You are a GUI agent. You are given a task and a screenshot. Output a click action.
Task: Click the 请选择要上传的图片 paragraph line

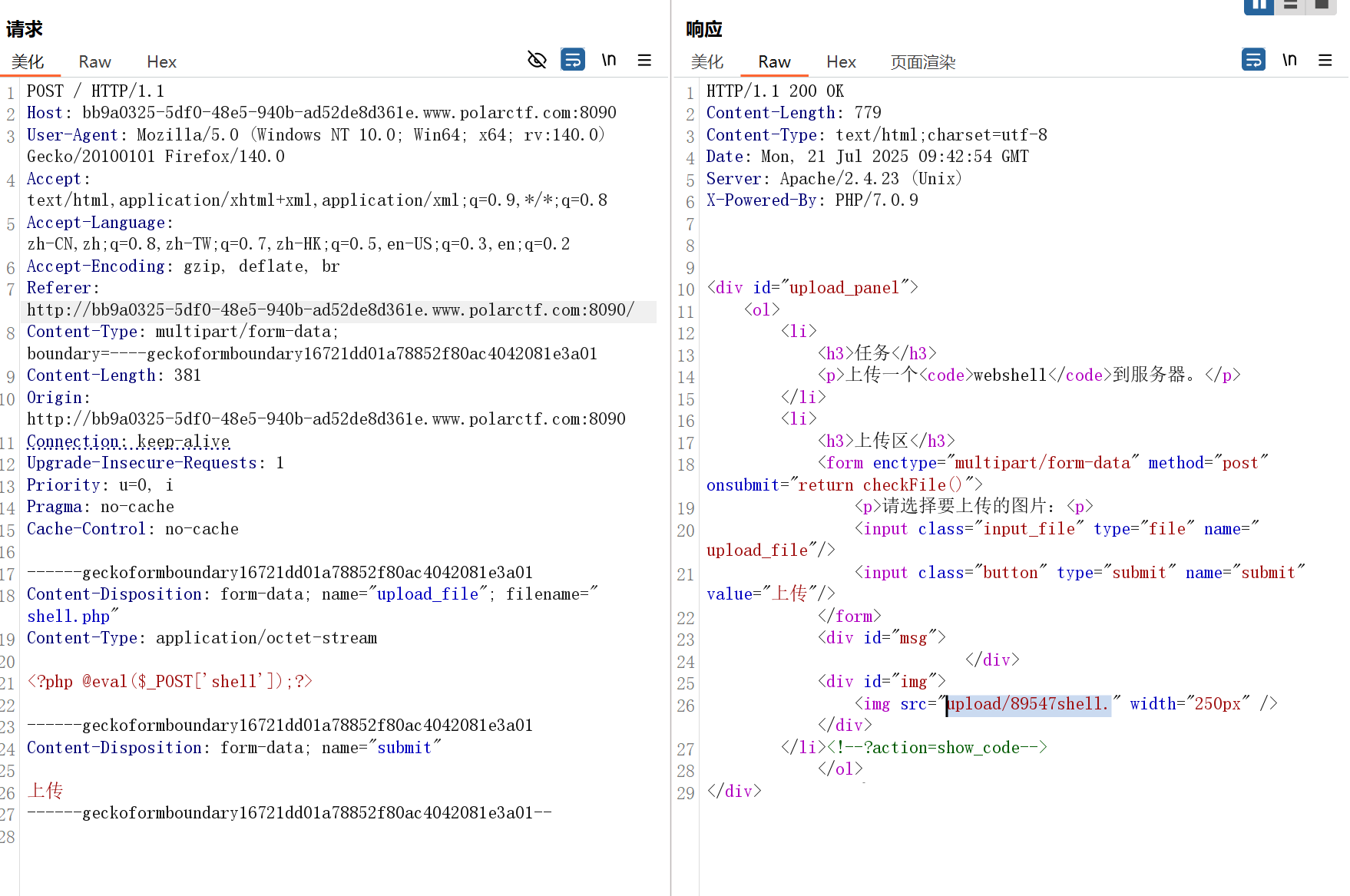pyautogui.click(x=974, y=506)
